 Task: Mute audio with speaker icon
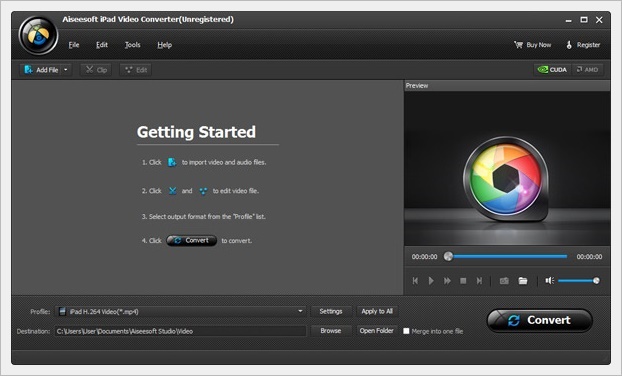point(549,281)
